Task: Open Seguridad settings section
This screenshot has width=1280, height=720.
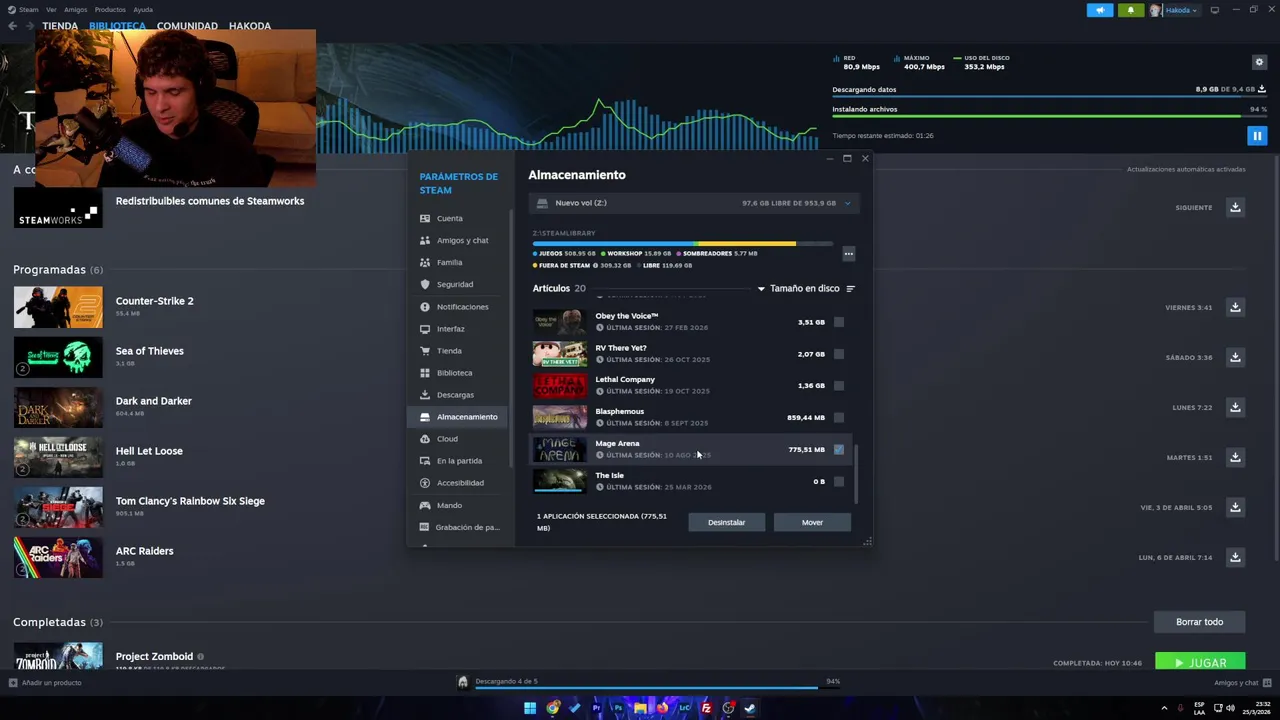Action: [x=460, y=284]
